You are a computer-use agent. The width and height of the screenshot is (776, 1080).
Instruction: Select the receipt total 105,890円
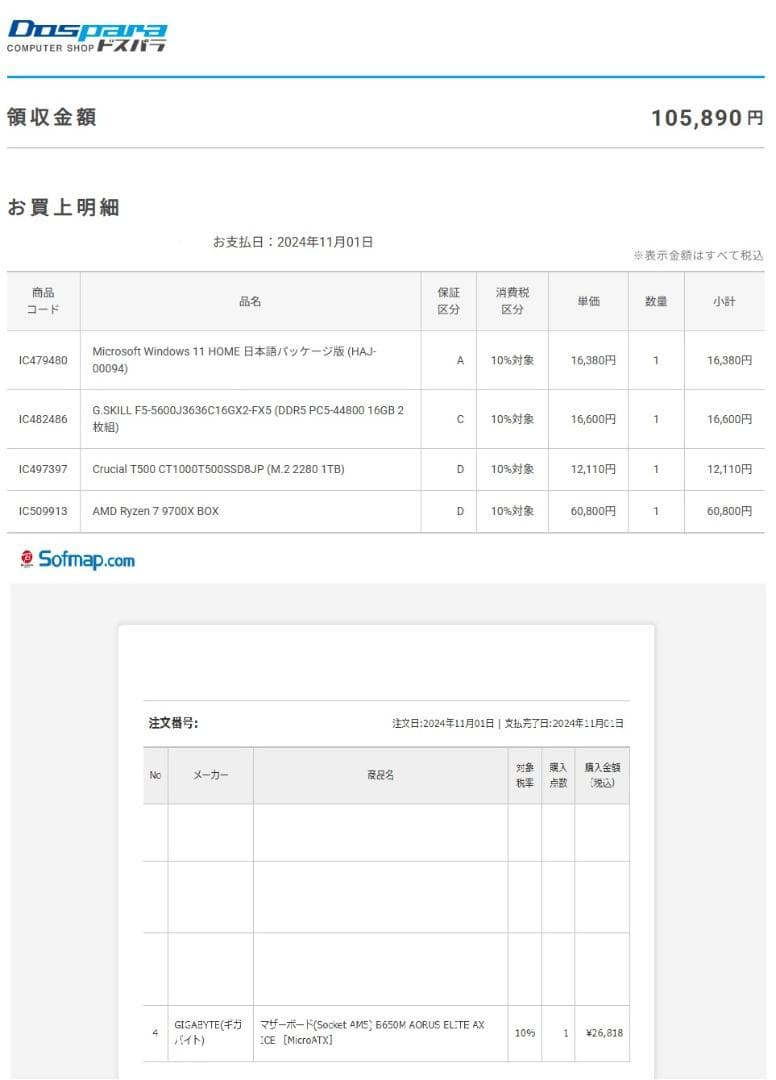(x=707, y=118)
